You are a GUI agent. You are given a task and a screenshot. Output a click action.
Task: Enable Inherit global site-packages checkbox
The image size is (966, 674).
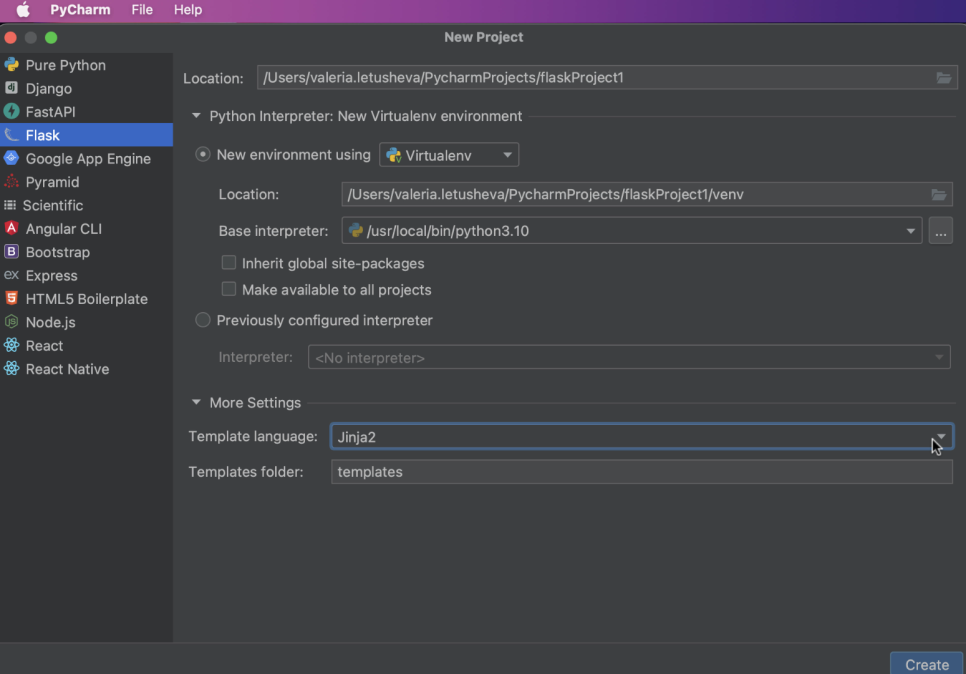point(229,263)
